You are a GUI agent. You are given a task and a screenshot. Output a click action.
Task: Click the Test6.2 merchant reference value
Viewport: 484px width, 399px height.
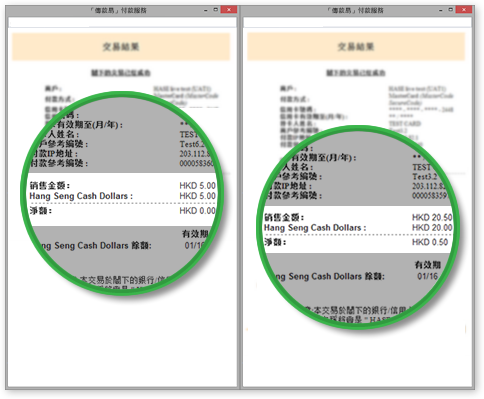[192, 144]
